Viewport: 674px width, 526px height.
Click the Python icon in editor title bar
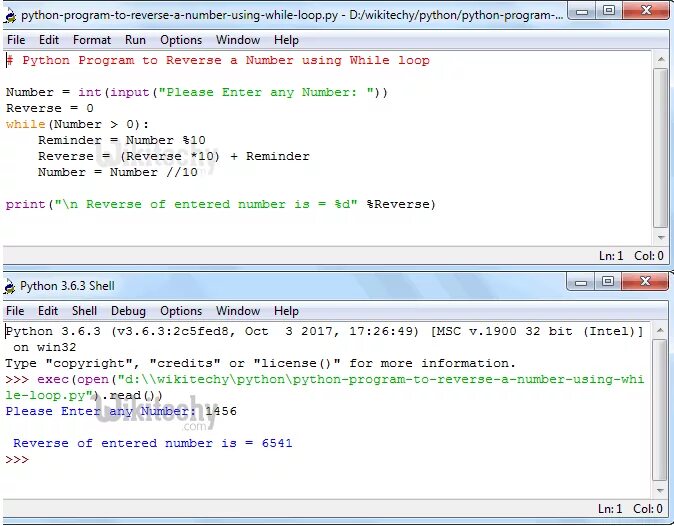[10, 16]
